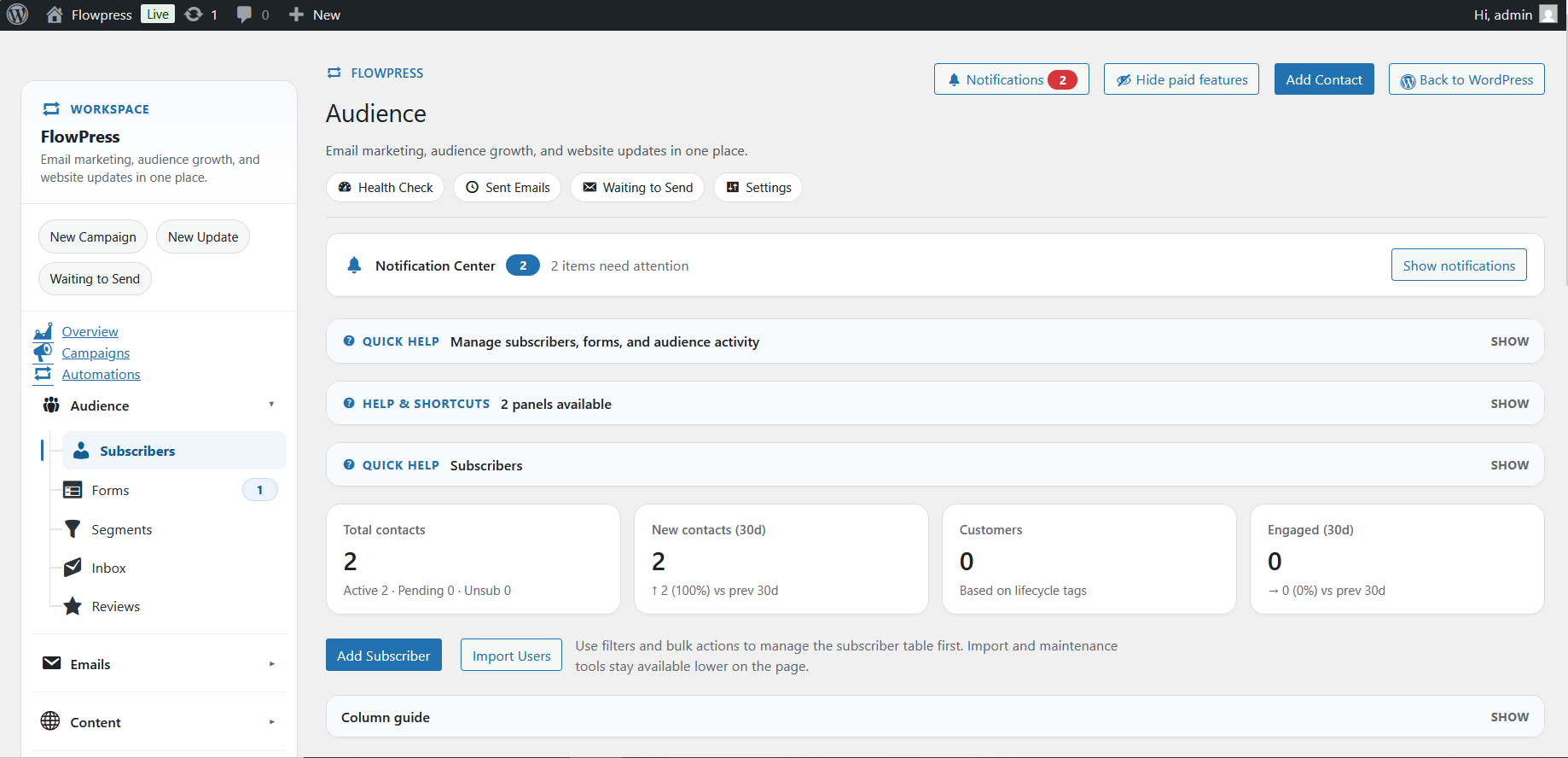Click the Overview chart icon
1568x758 pixels.
point(43,331)
